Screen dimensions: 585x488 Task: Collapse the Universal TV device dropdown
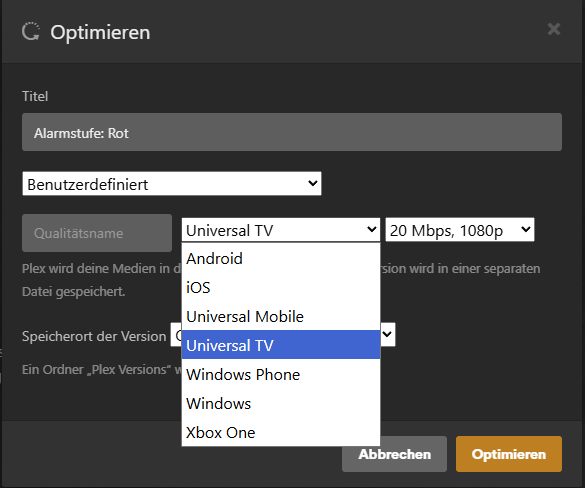coord(281,230)
